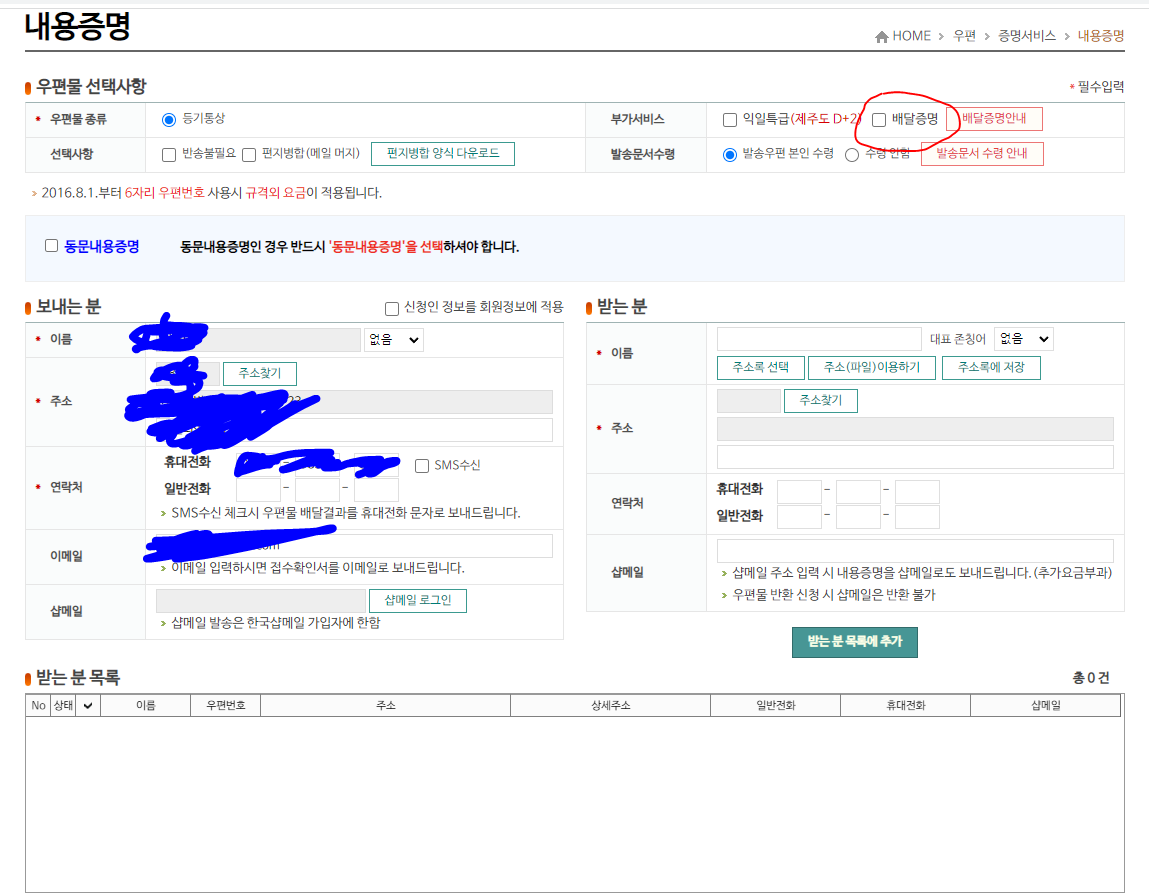Click the list 샵메일 column header

pyautogui.click(x=1046, y=706)
